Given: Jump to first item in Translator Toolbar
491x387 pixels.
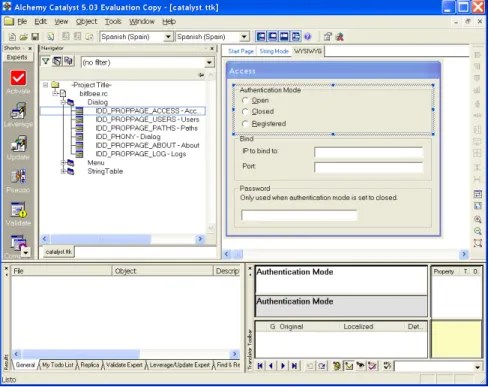Looking at the screenshot, I should point(260,366).
